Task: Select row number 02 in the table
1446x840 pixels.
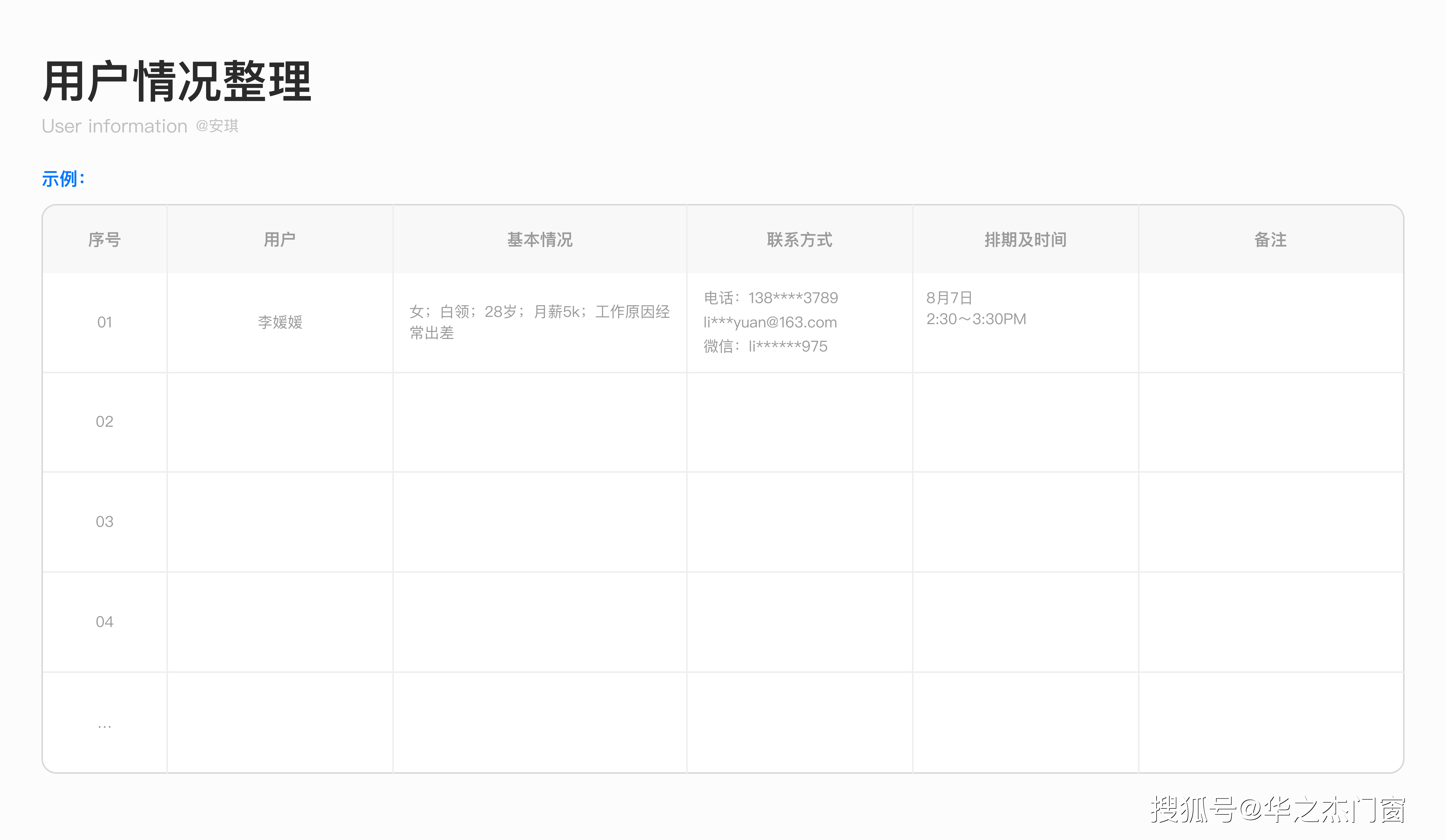Action: coord(104,422)
